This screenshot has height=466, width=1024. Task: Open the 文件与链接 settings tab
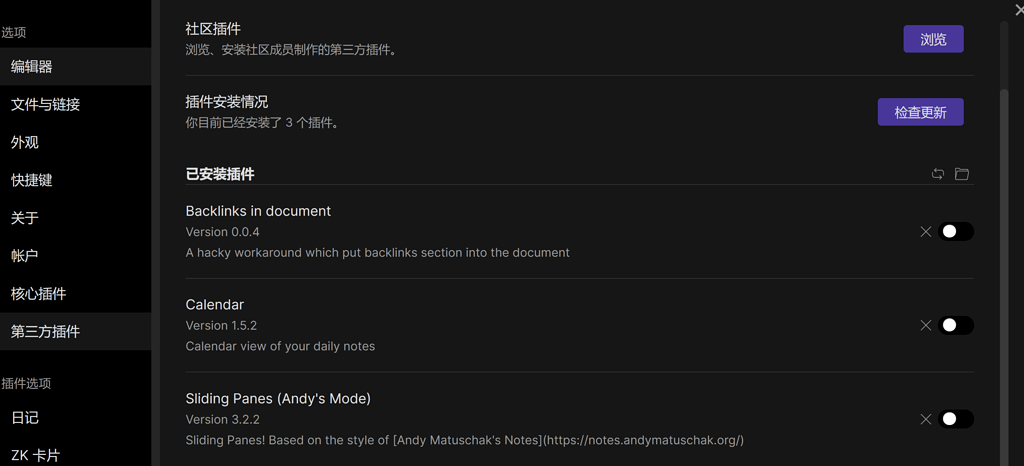(x=76, y=104)
